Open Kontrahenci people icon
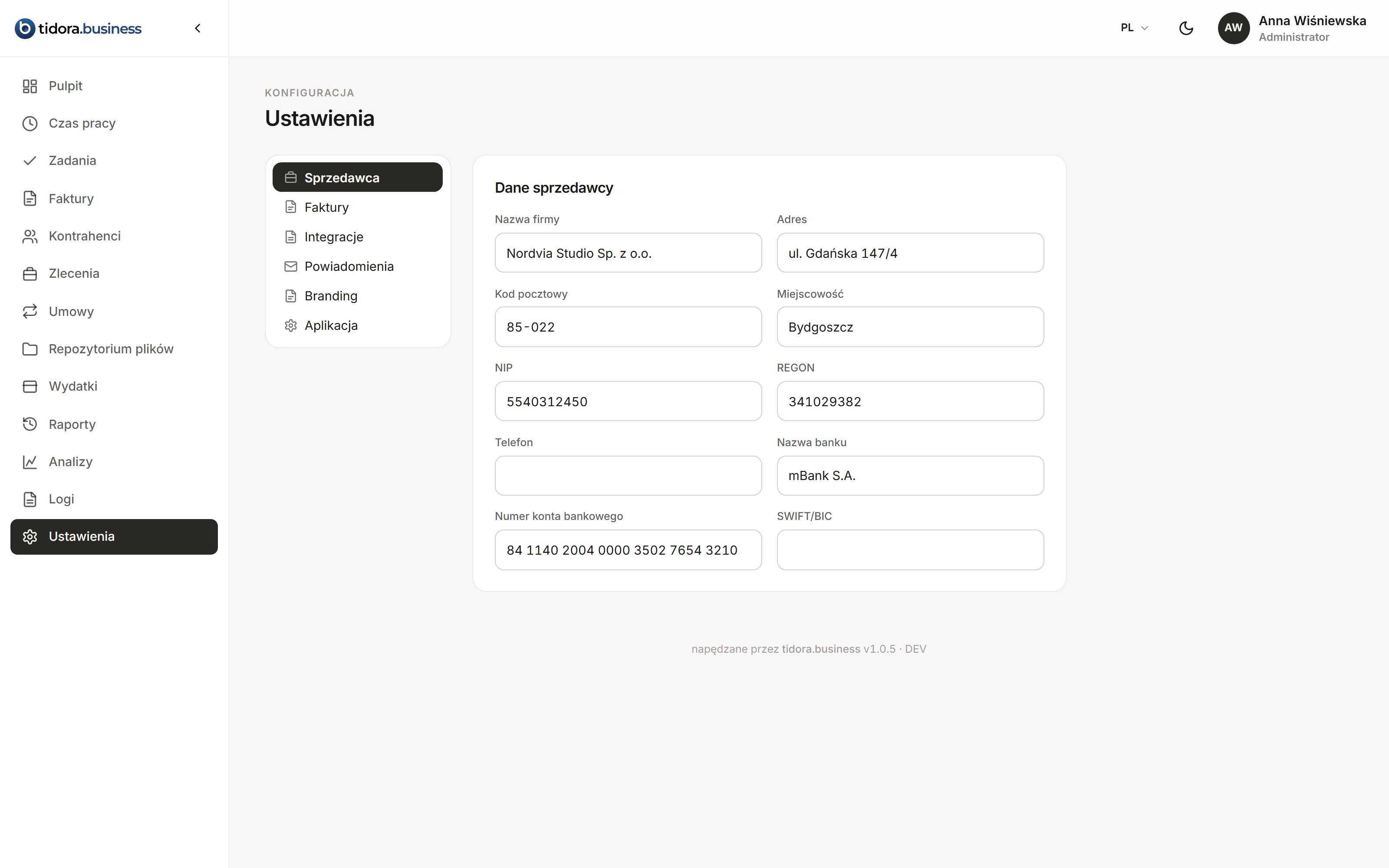Viewport: 1389px width, 868px height. [30, 236]
